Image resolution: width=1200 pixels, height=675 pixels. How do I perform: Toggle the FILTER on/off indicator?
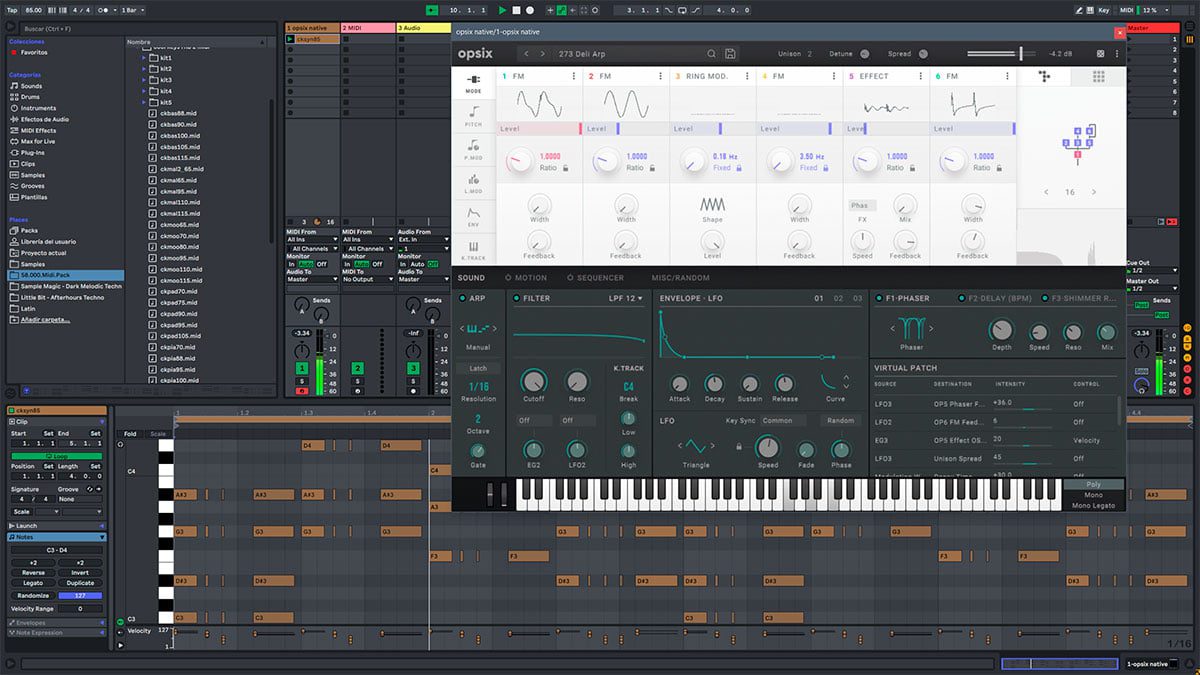point(515,298)
